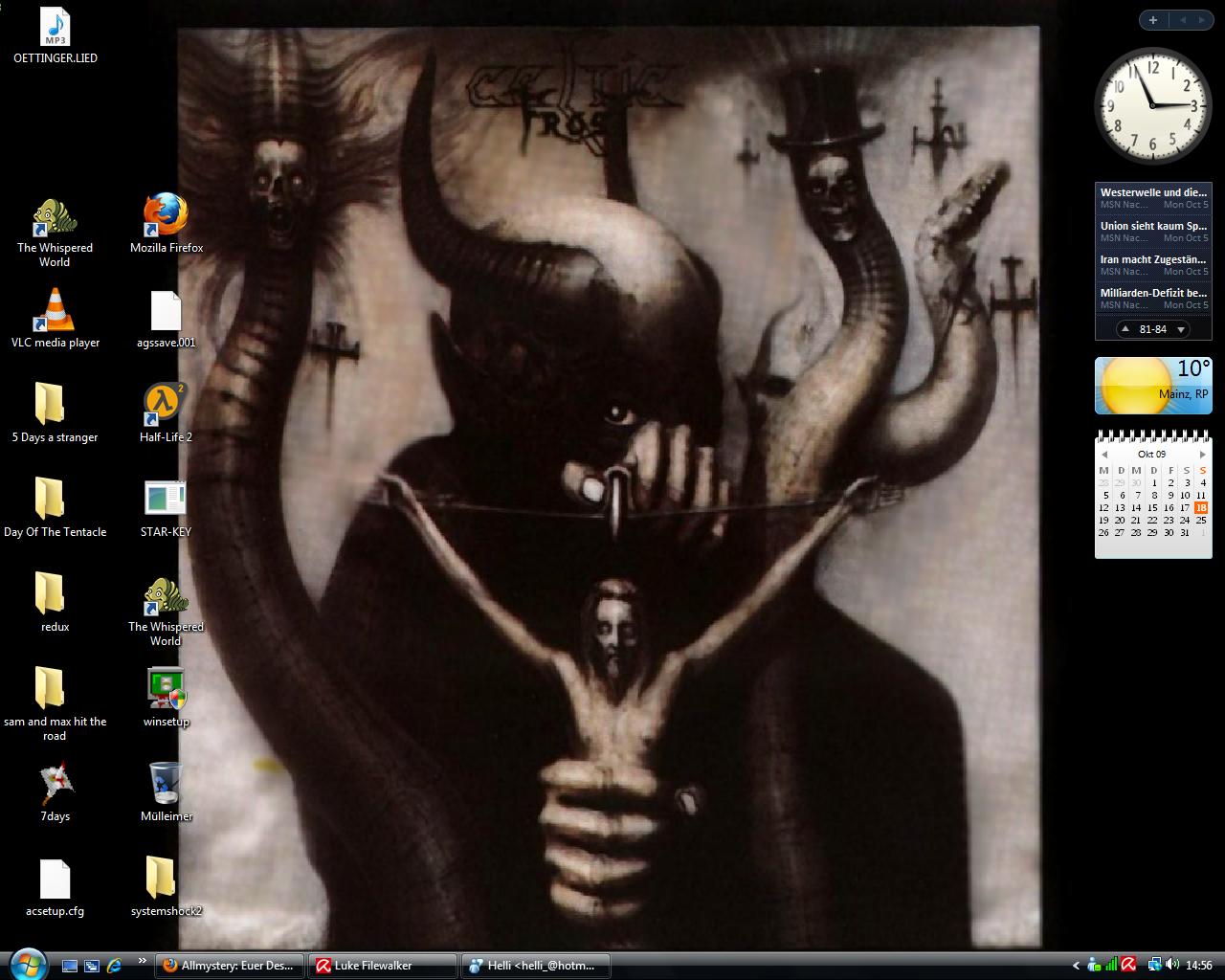The height and width of the screenshot is (980, 1225).
Task: Open the Avira antivirus tray icon
Action: 1128,965
